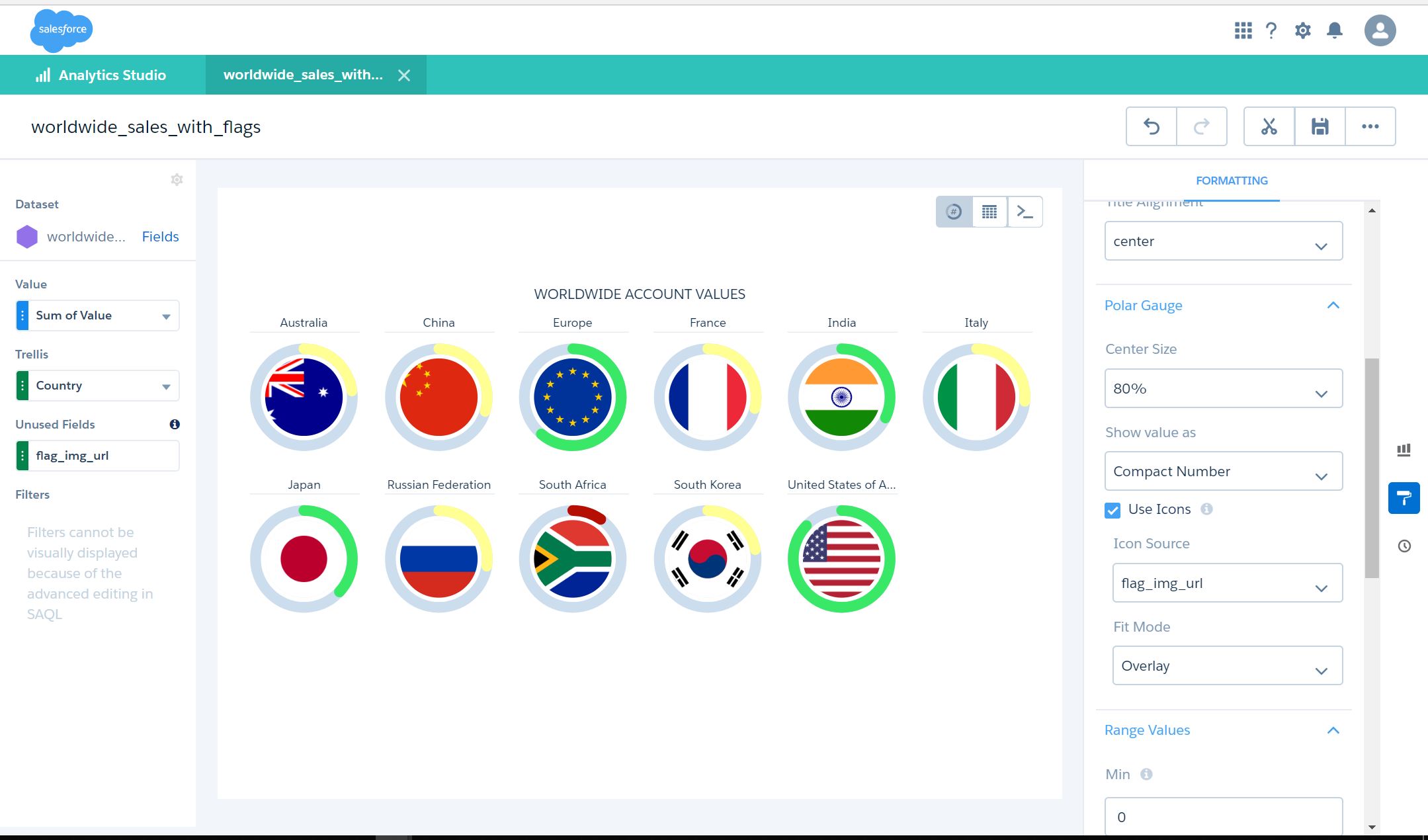Uncheck the Use Icons checkbox

(x=1113, y=510)
